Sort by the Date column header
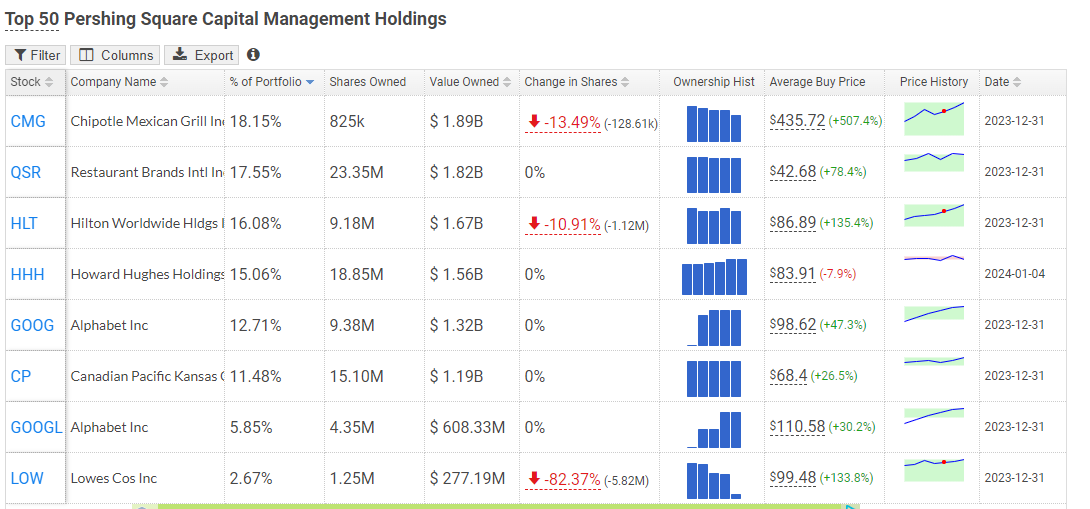 pos(1023,82)
